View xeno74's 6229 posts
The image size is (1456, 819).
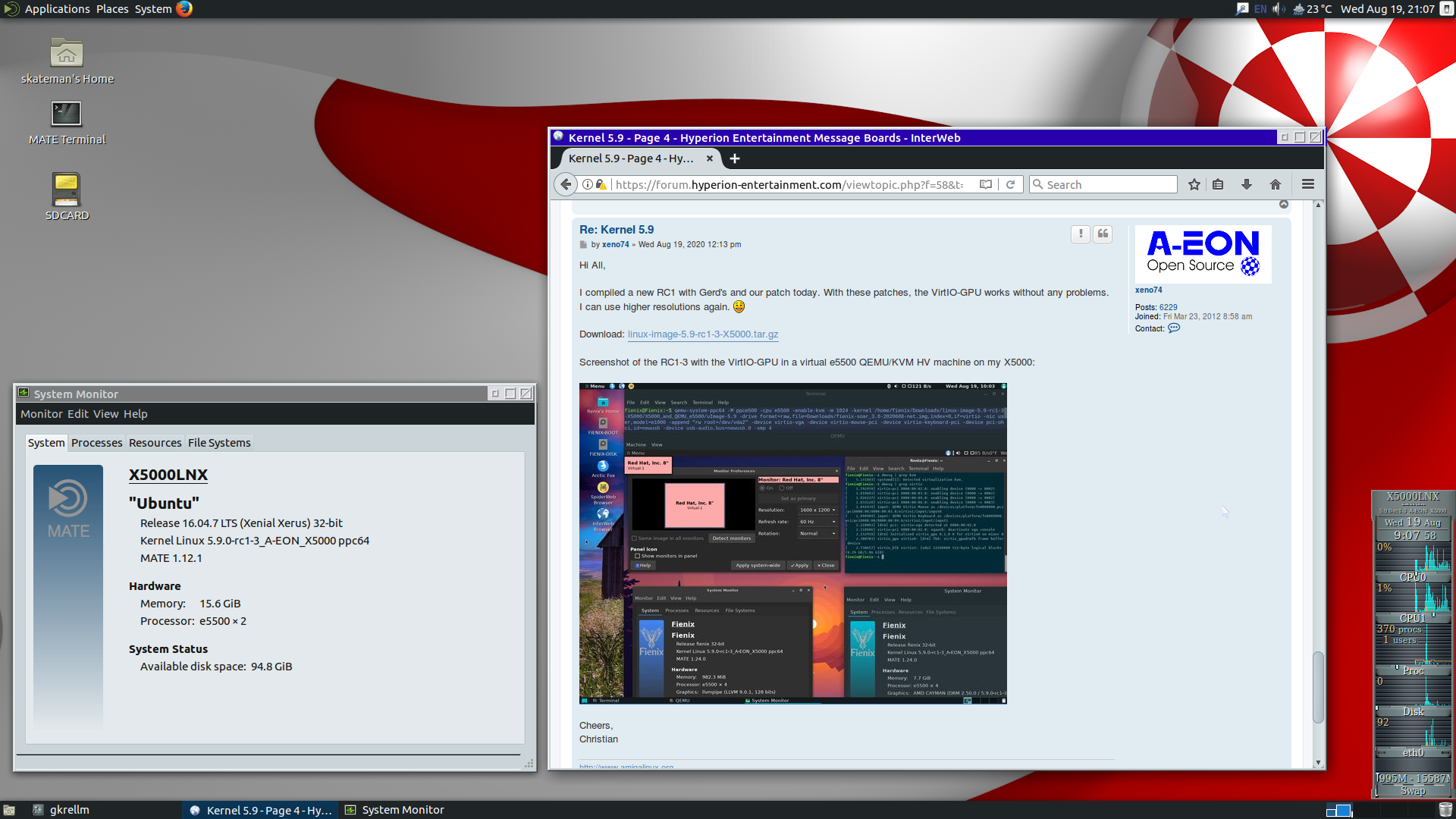click(x=1169, y=307)
